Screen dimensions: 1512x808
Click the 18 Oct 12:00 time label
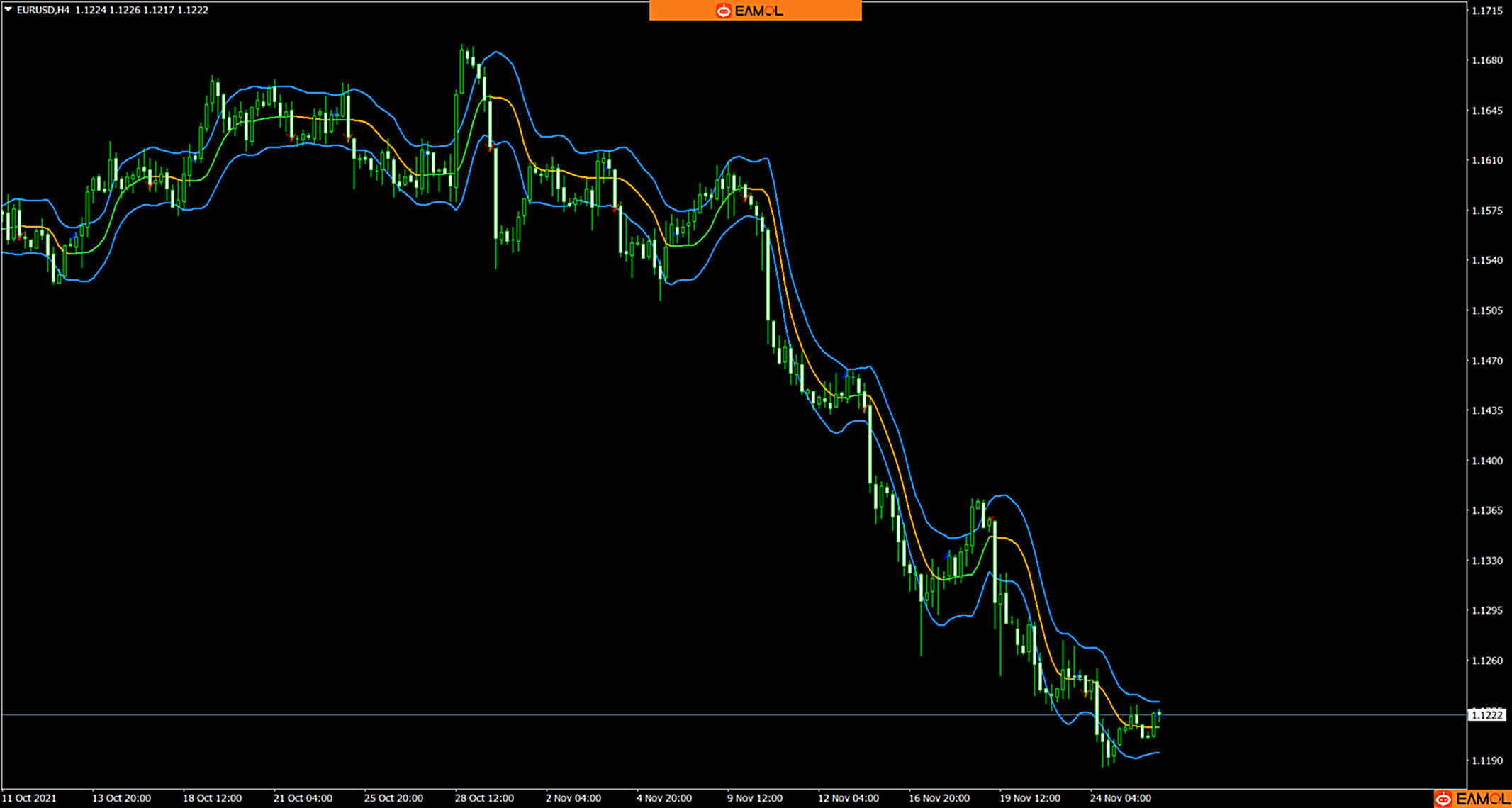[x=212, y=798]
